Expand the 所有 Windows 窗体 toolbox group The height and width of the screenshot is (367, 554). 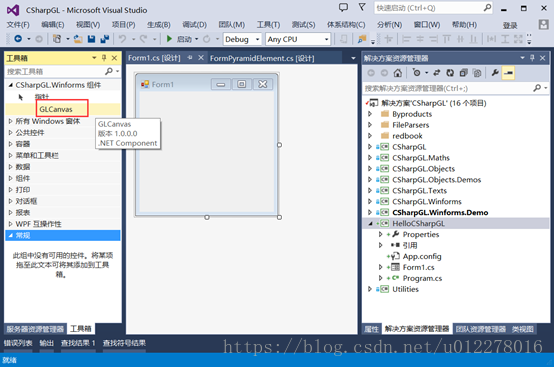click(10, 121)
